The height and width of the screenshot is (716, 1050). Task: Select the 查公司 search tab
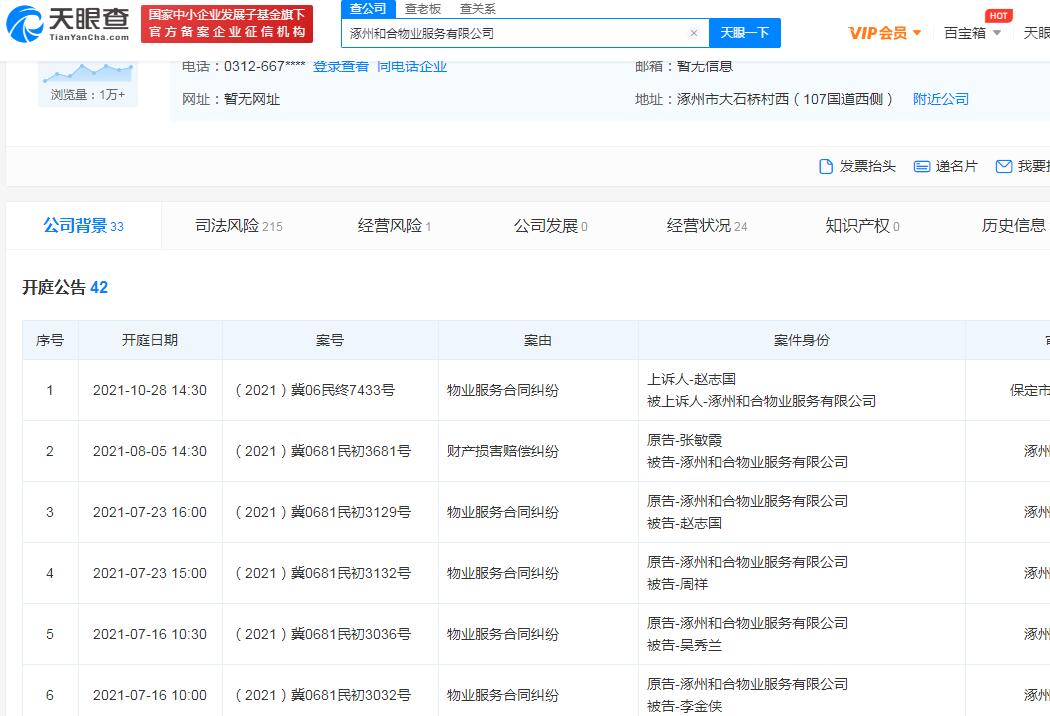367,9
